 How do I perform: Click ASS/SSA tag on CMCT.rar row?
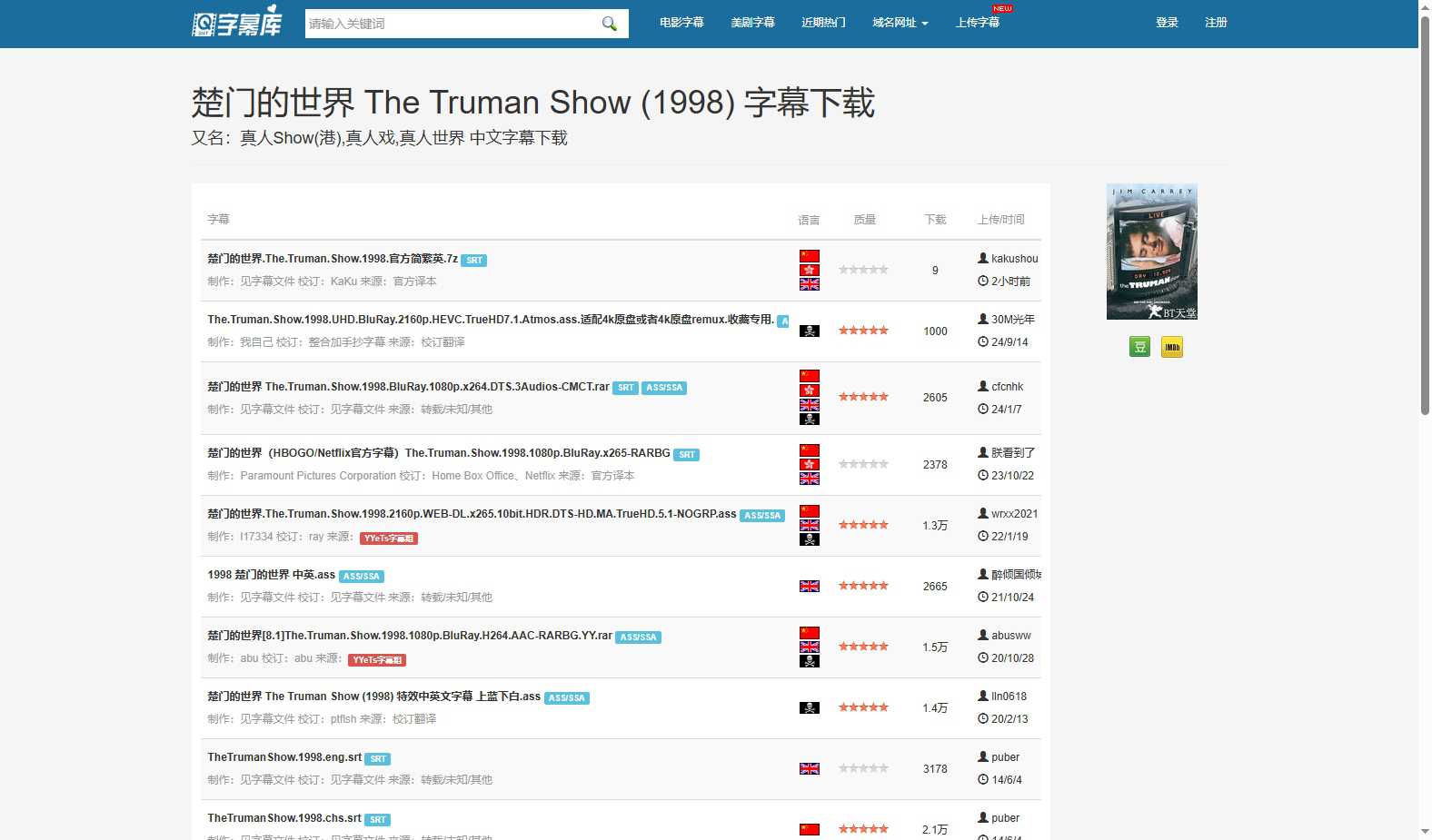tap(664, 388)
